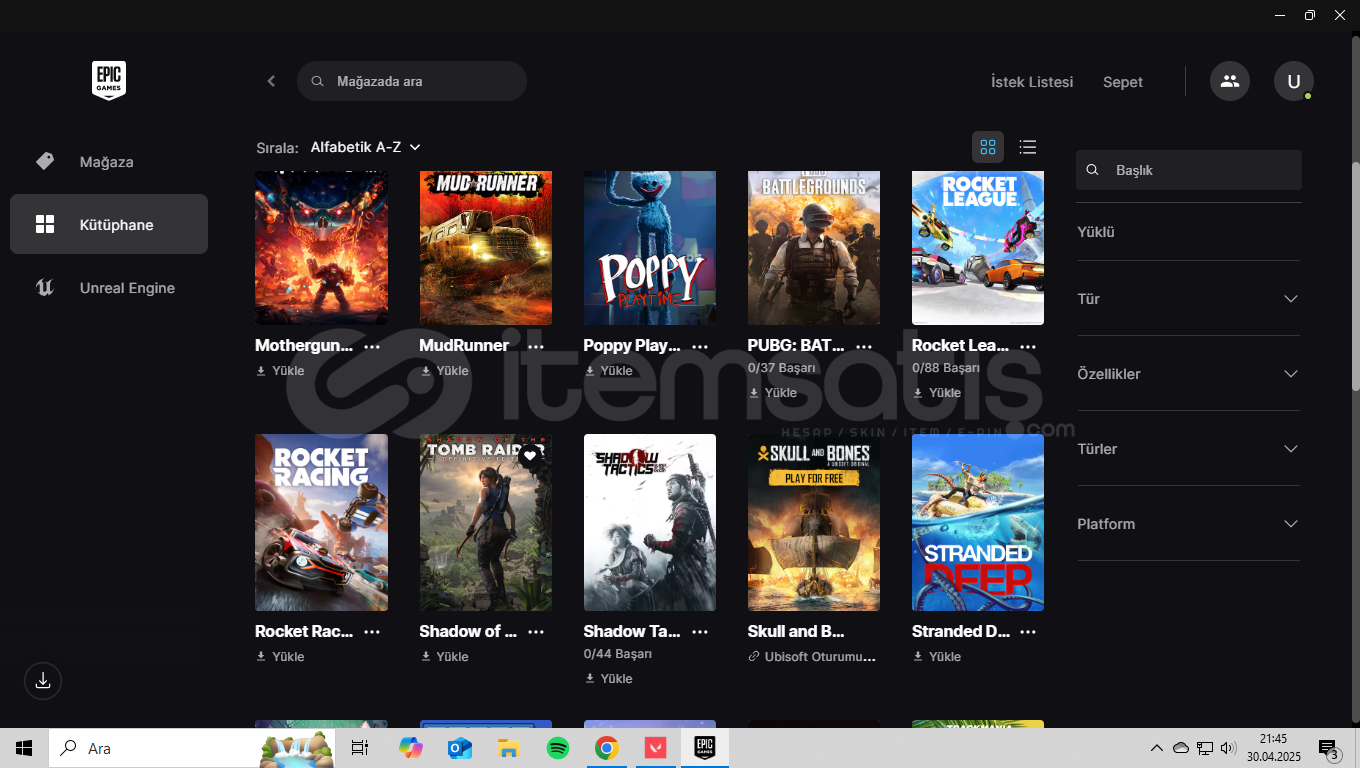Open the user profile avatar
Viewport: 1360px width, 768px height.
(1293, 81)
